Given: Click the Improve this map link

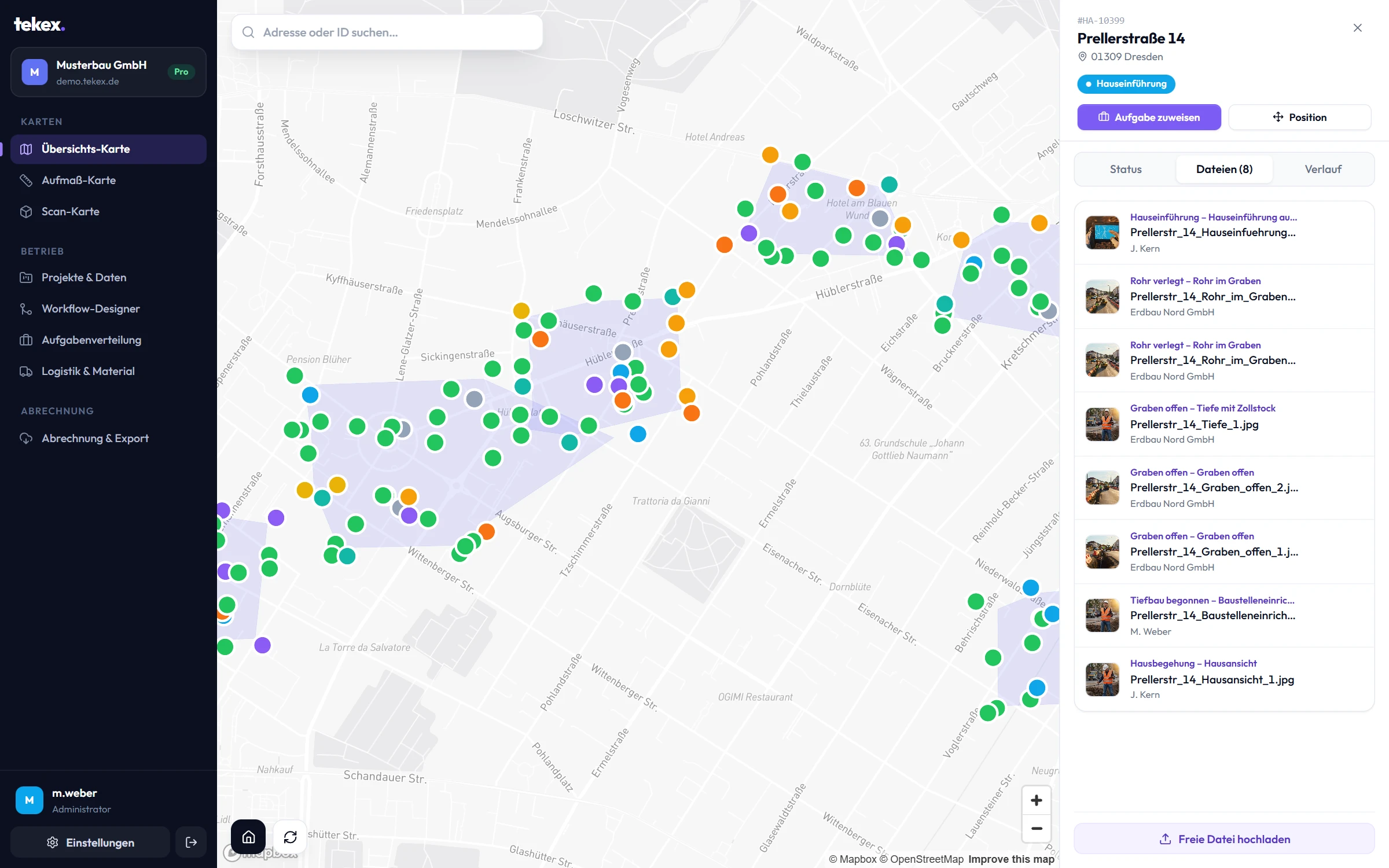Looking at the screenshot, I should coord(1011,859).
